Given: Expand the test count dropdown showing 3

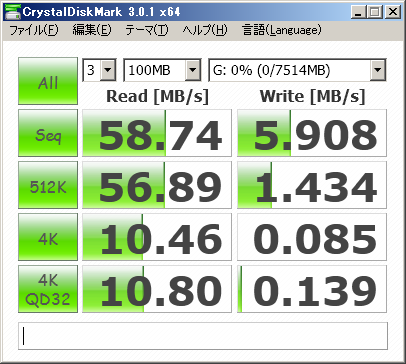Looking at the screenshot, I should click(x=108, y=70).
